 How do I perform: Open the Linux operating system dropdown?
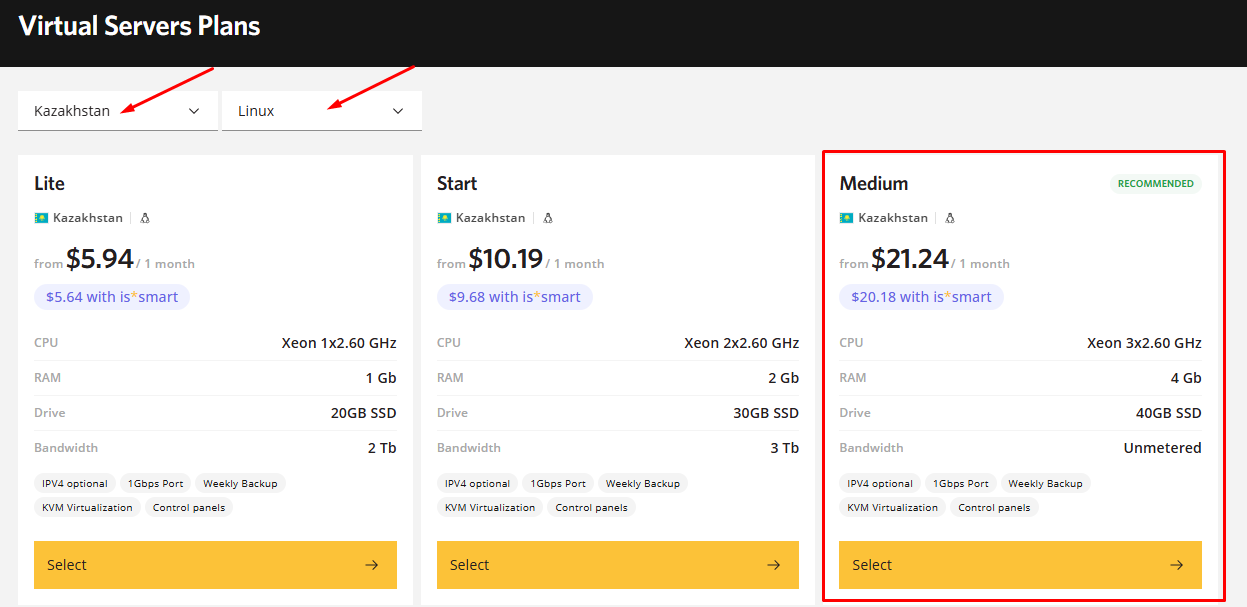(321, 111)
